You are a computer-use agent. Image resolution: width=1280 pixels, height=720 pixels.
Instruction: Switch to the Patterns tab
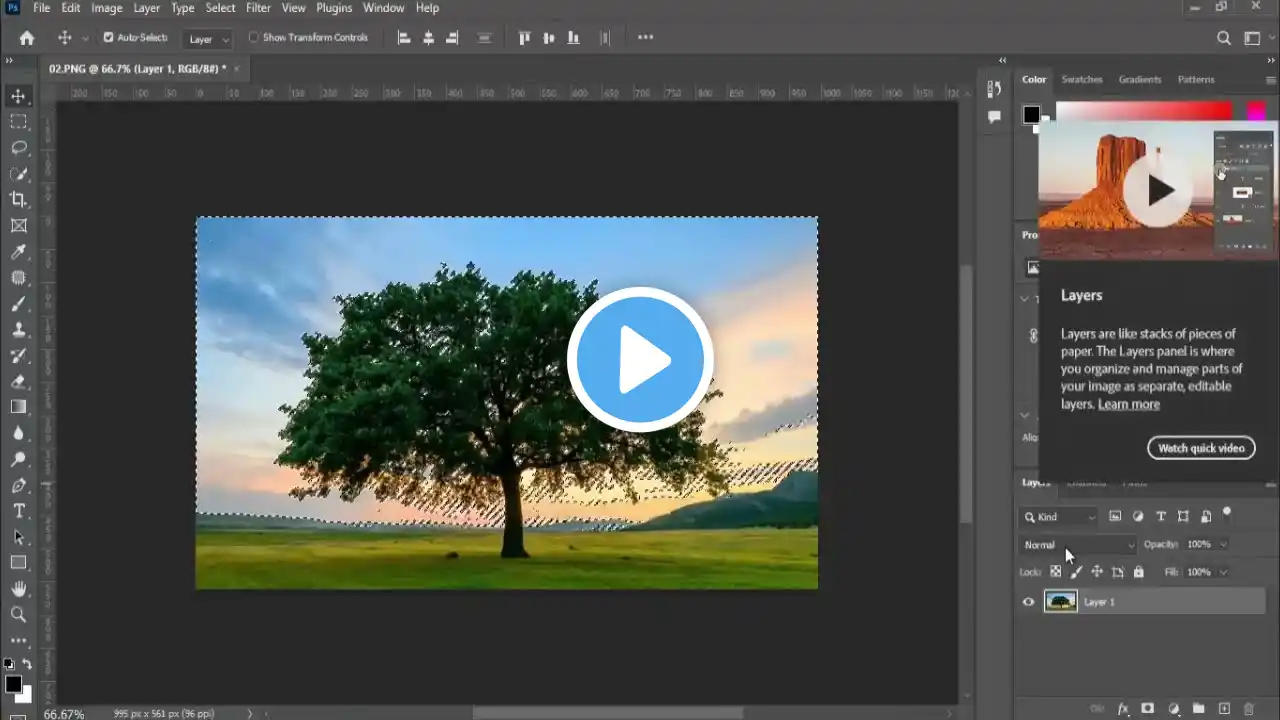coord(1196,79)
